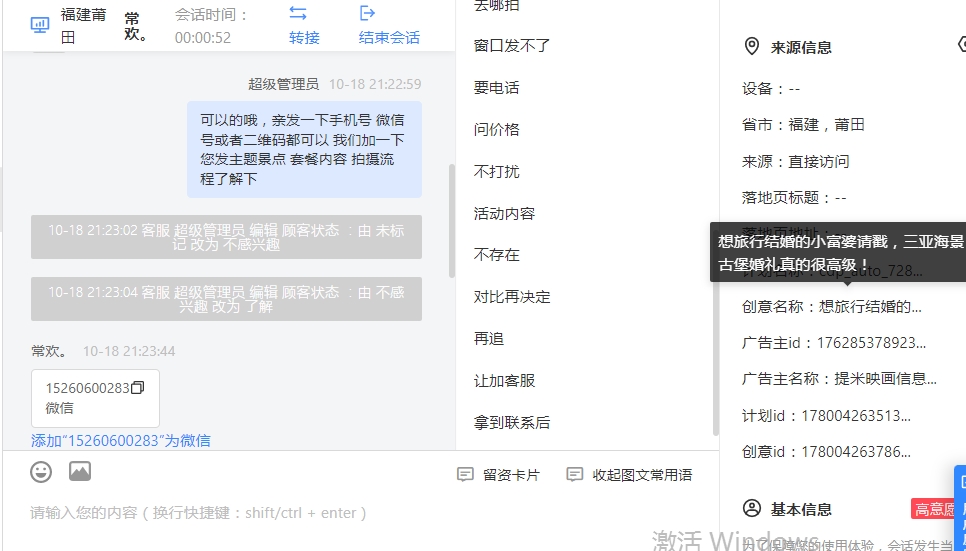Select the quick phrase 拿到联系后

[x=512, y=422]
